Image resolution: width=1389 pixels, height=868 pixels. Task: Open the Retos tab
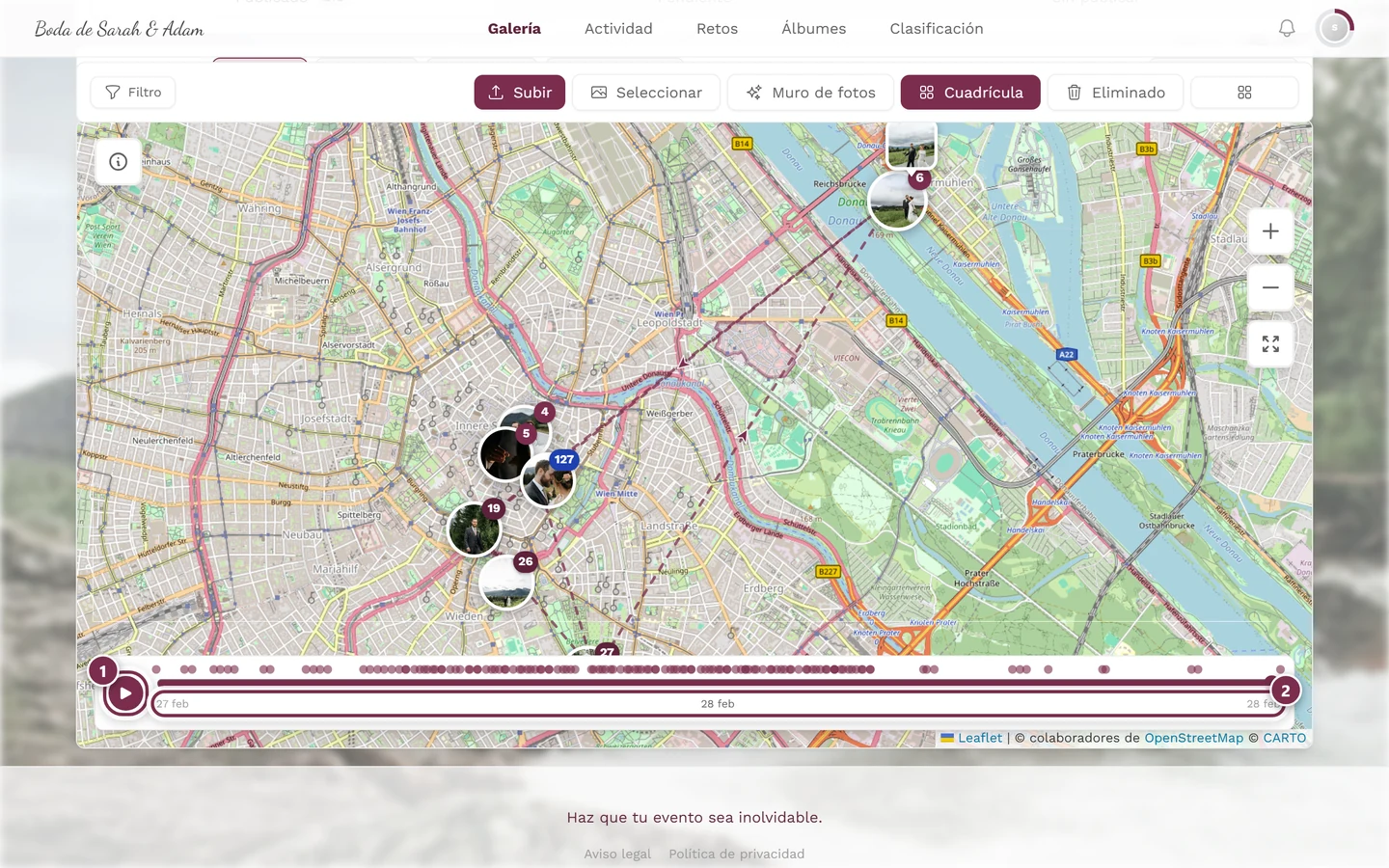click(717, 29)
